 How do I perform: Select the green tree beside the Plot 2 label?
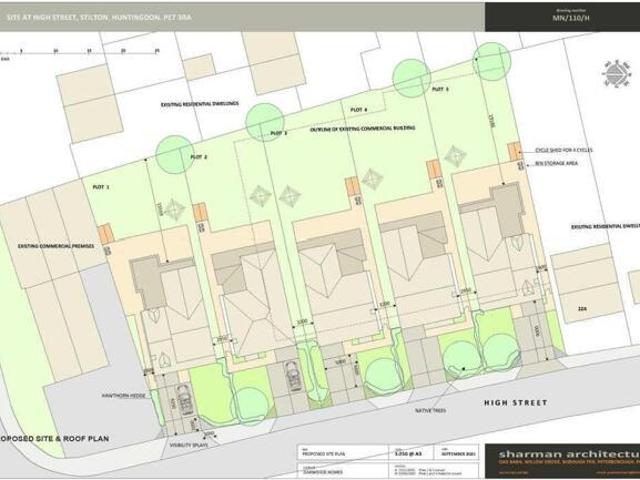click(175, 154)
